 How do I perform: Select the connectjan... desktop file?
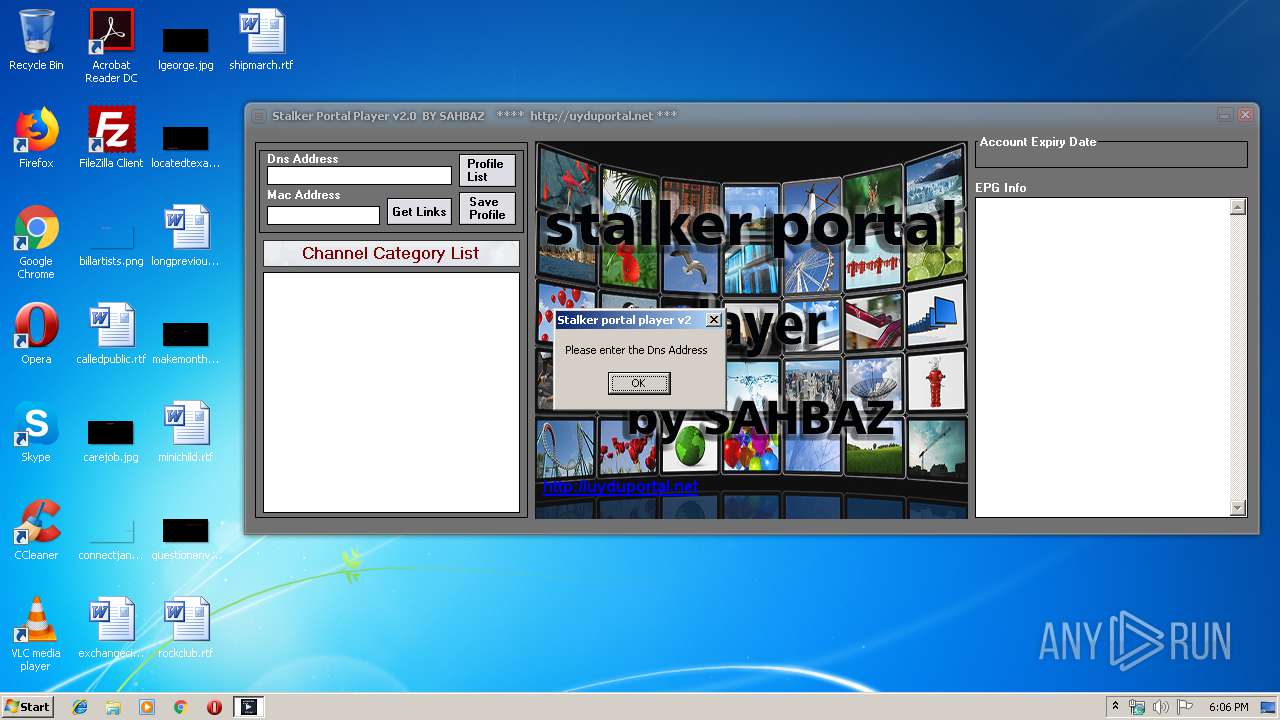click(111, 538)
